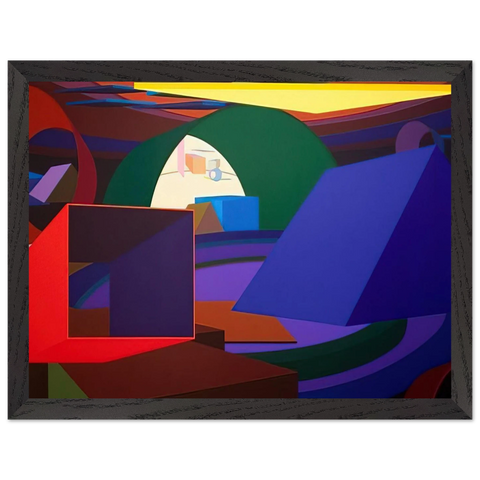Select the tiny blue ring inside the arch
The width and height of the screenshot is (480, 480).
coord(215,174)
